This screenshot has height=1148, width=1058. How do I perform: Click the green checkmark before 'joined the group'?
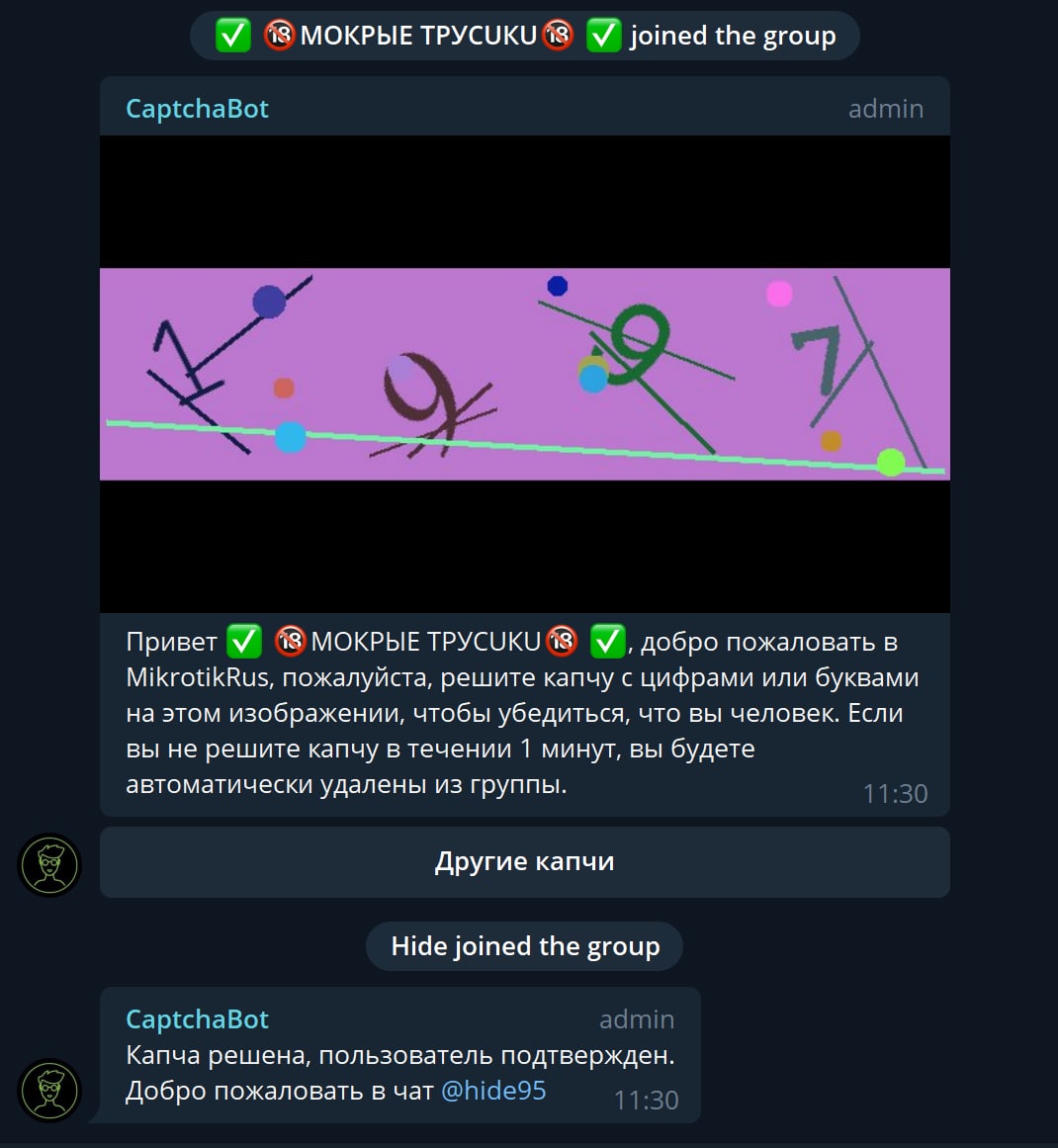pos(604,36)
